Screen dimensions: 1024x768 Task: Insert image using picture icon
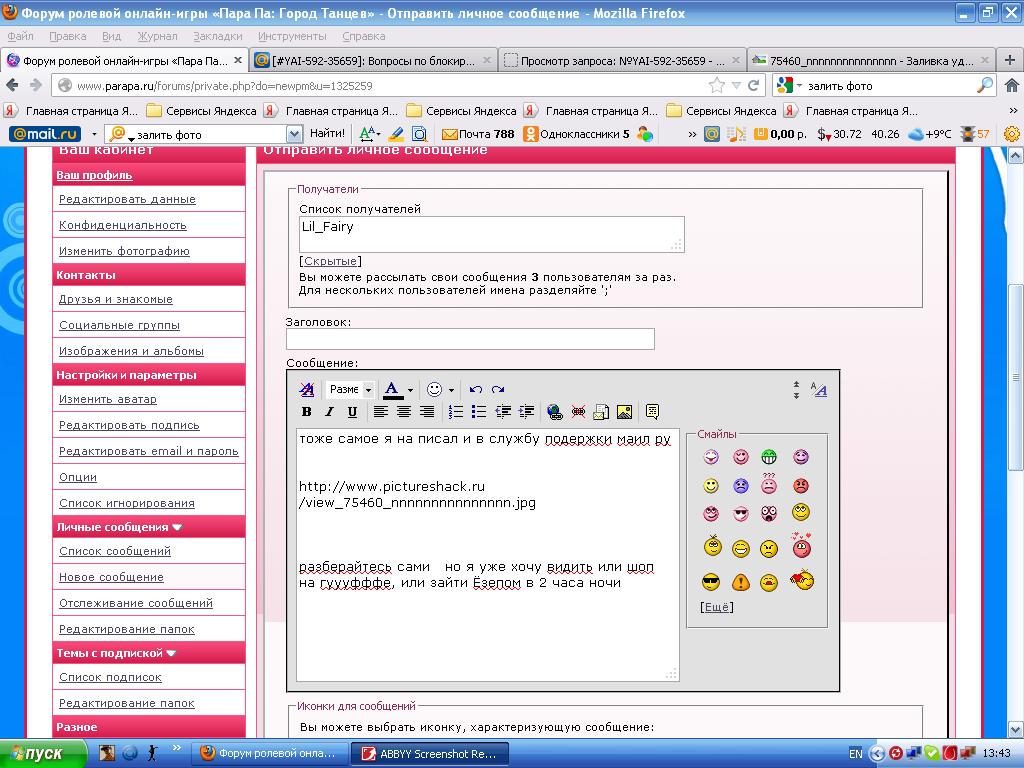click(624, 411)
